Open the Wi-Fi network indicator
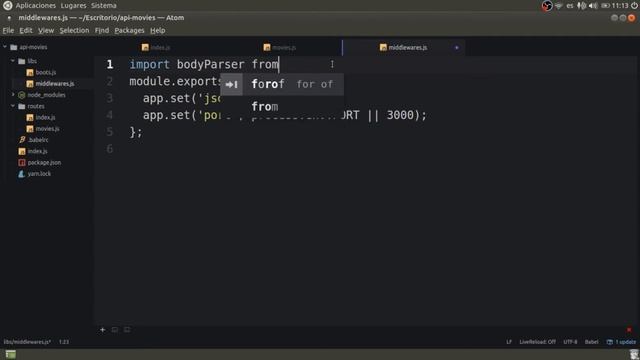 [558, 6]
